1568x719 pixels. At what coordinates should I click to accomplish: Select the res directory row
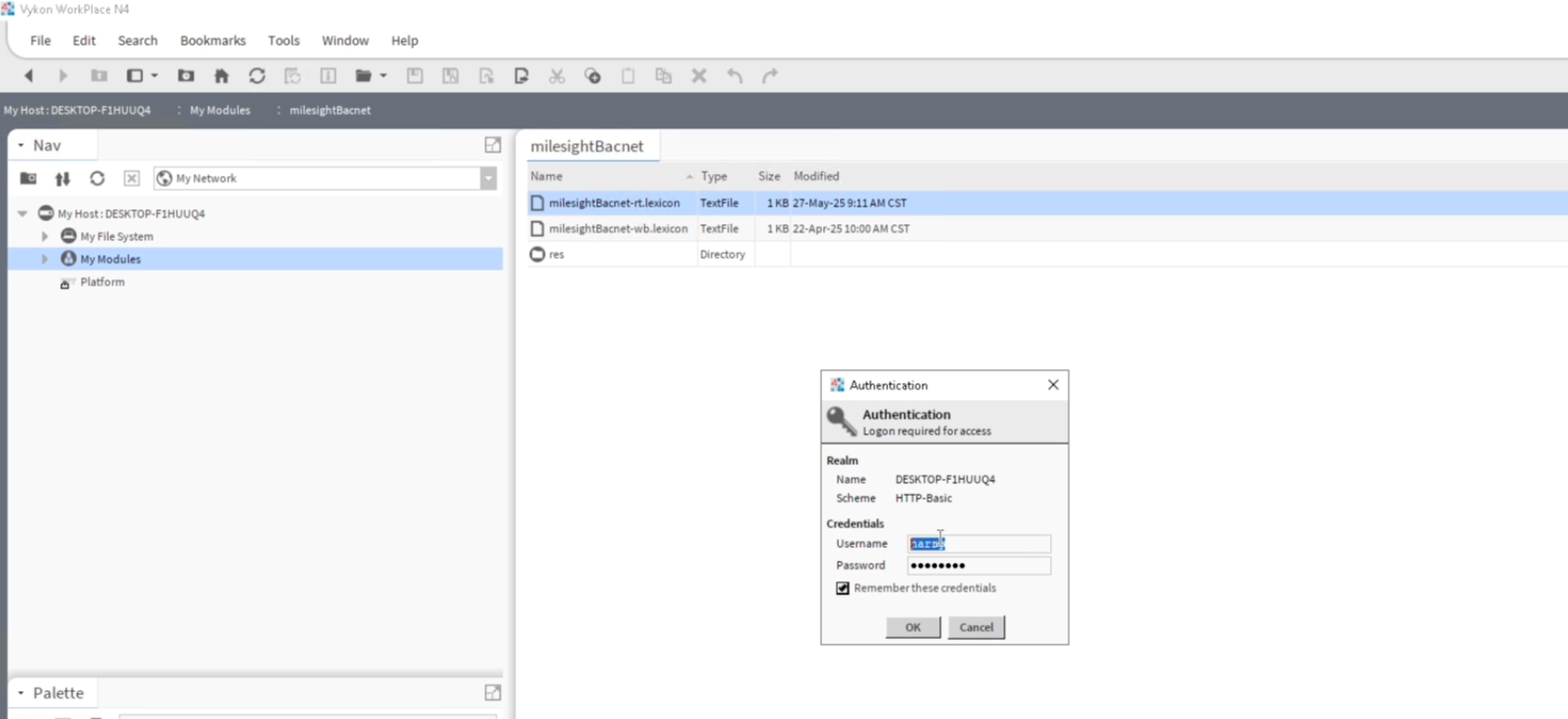pyautogui.click(x=1047, y=254)
